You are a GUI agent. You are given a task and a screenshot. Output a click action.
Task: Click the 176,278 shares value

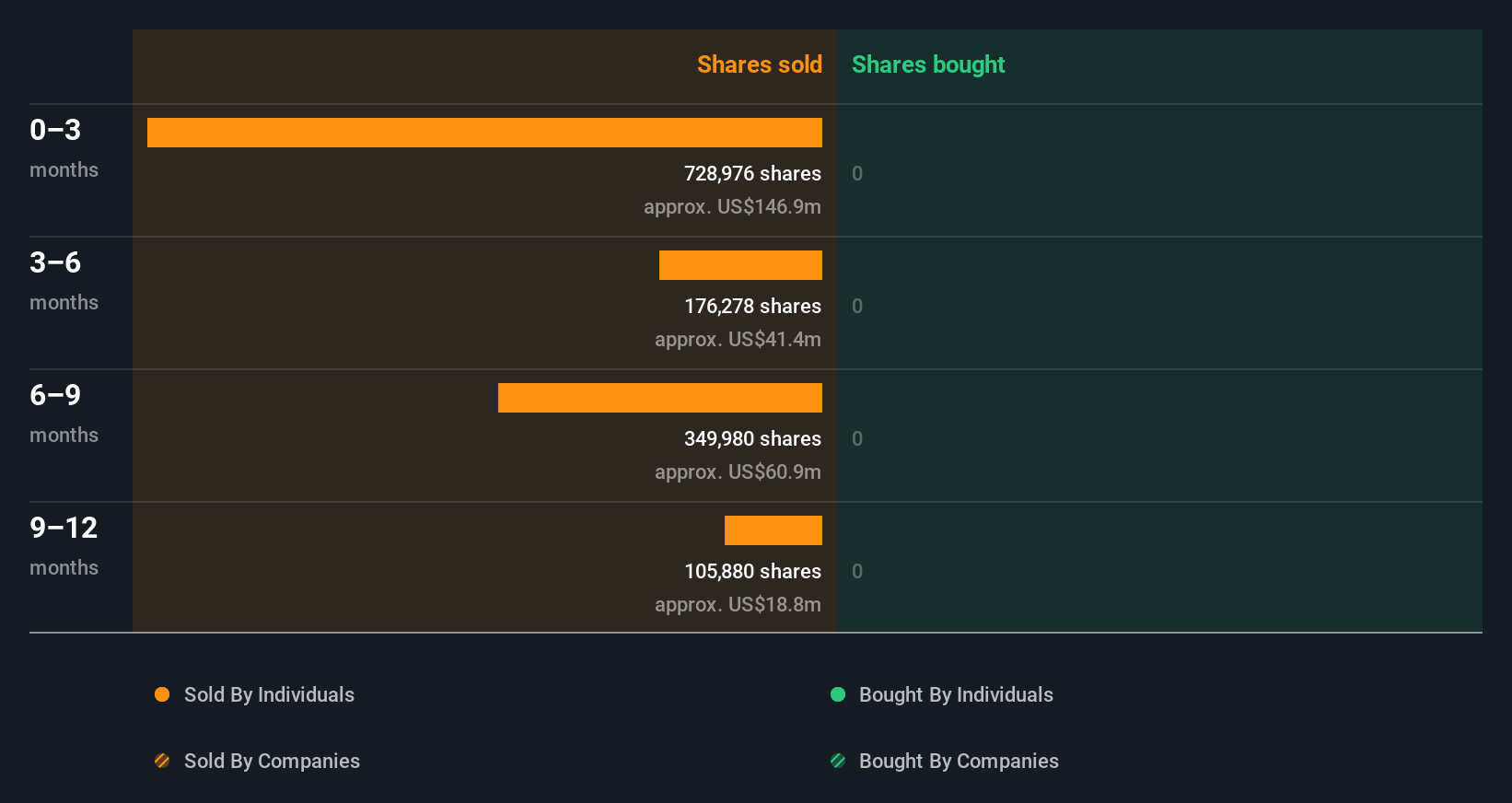point(752,306)
